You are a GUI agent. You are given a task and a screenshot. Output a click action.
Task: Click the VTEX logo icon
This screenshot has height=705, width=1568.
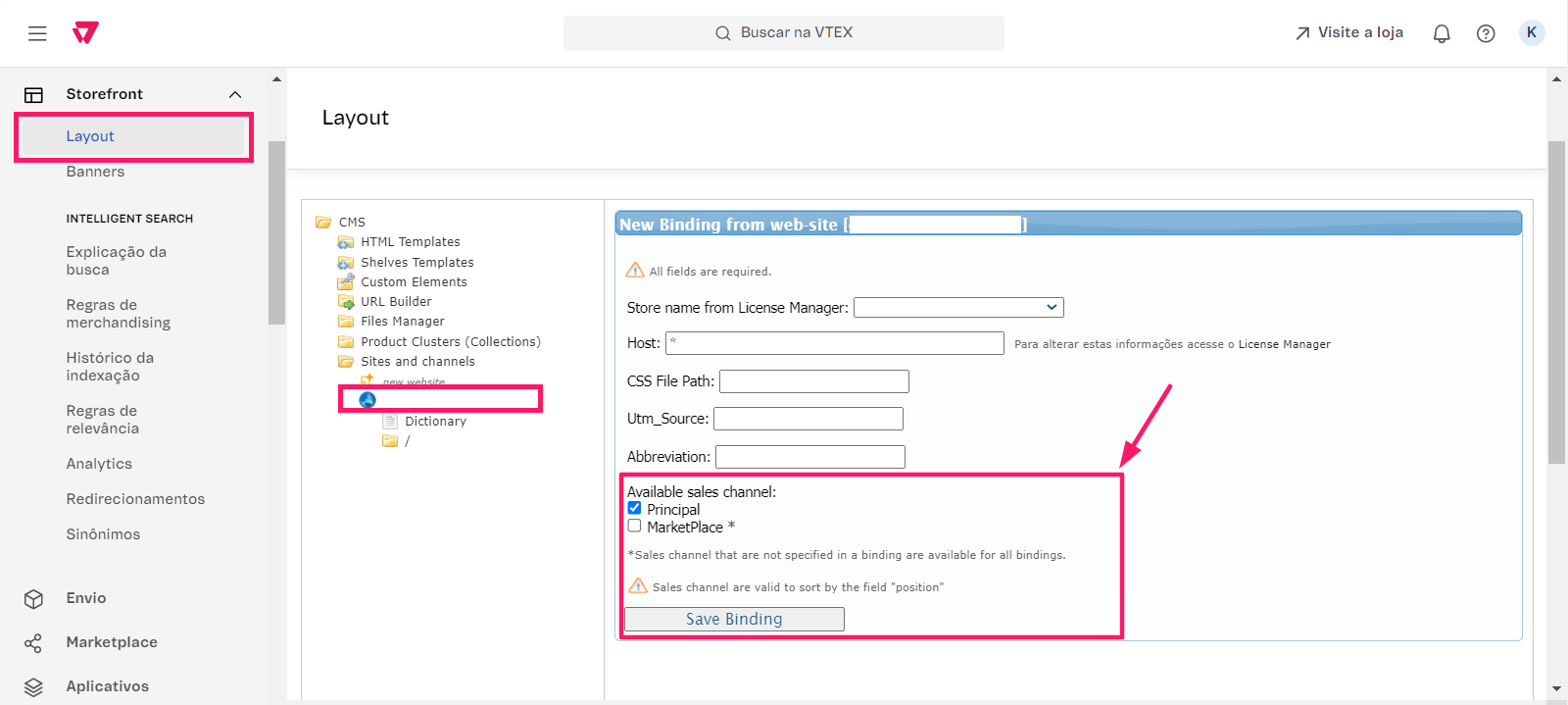[x=85, y=33]
